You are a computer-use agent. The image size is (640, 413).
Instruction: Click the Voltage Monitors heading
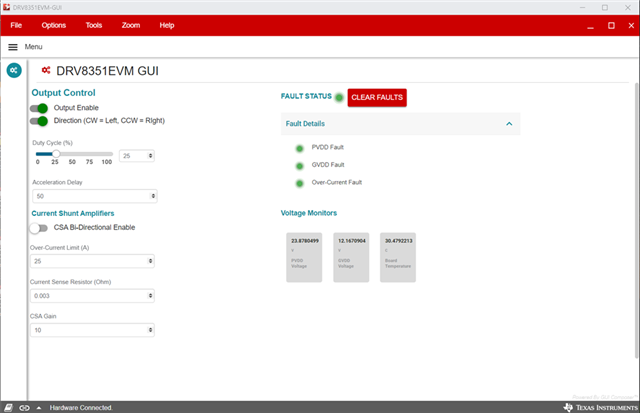[309, 213]
